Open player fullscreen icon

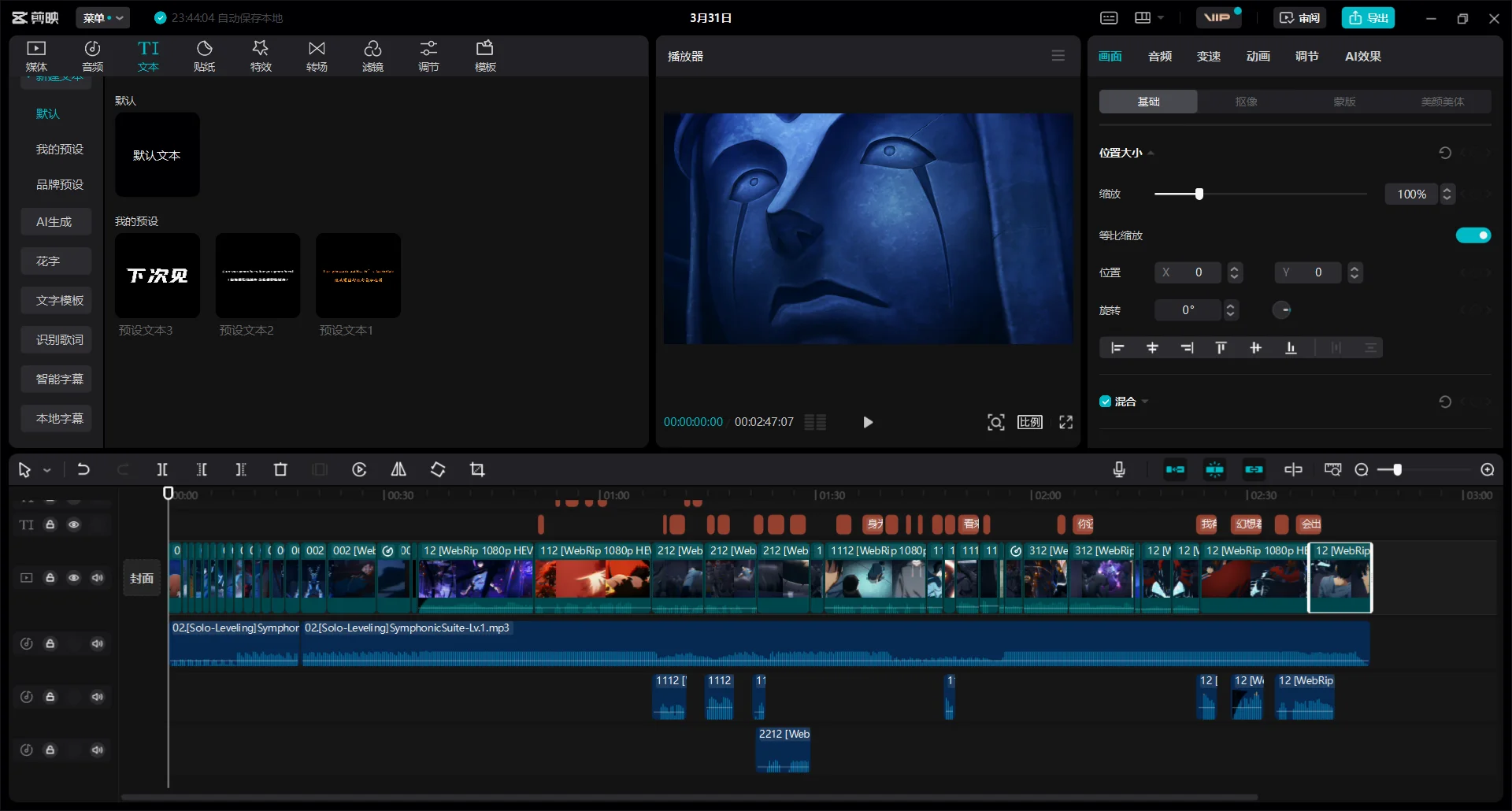(1066, 422)
